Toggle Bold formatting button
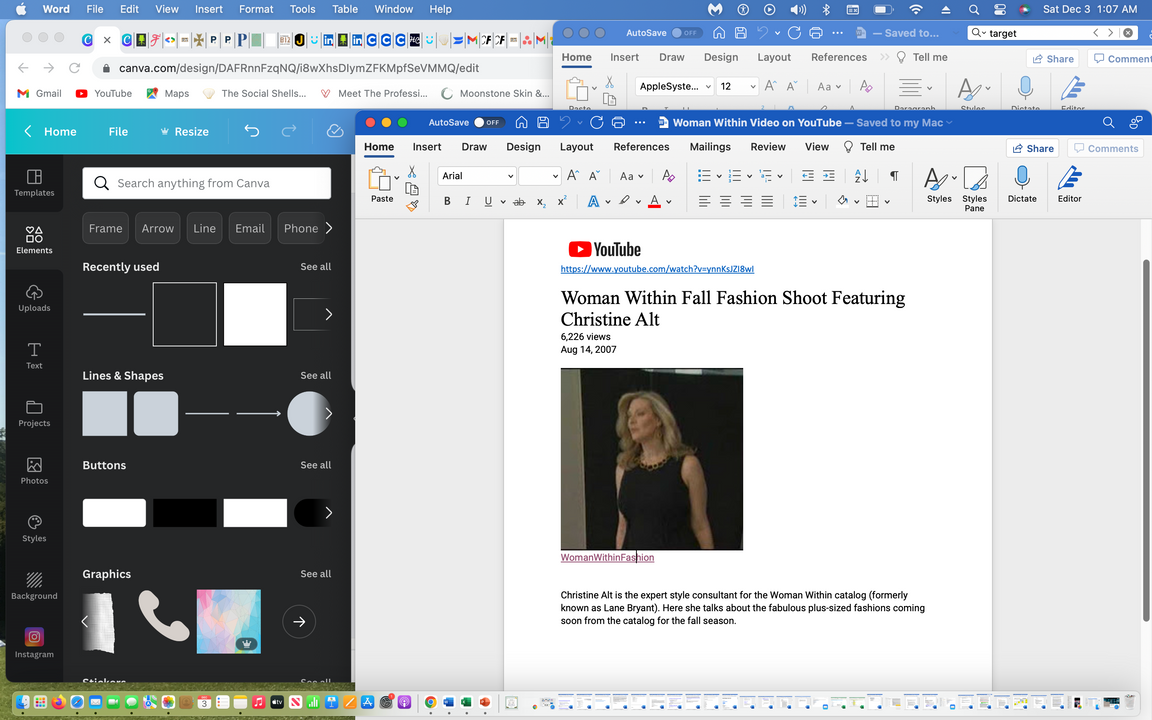 coord(447,201)
